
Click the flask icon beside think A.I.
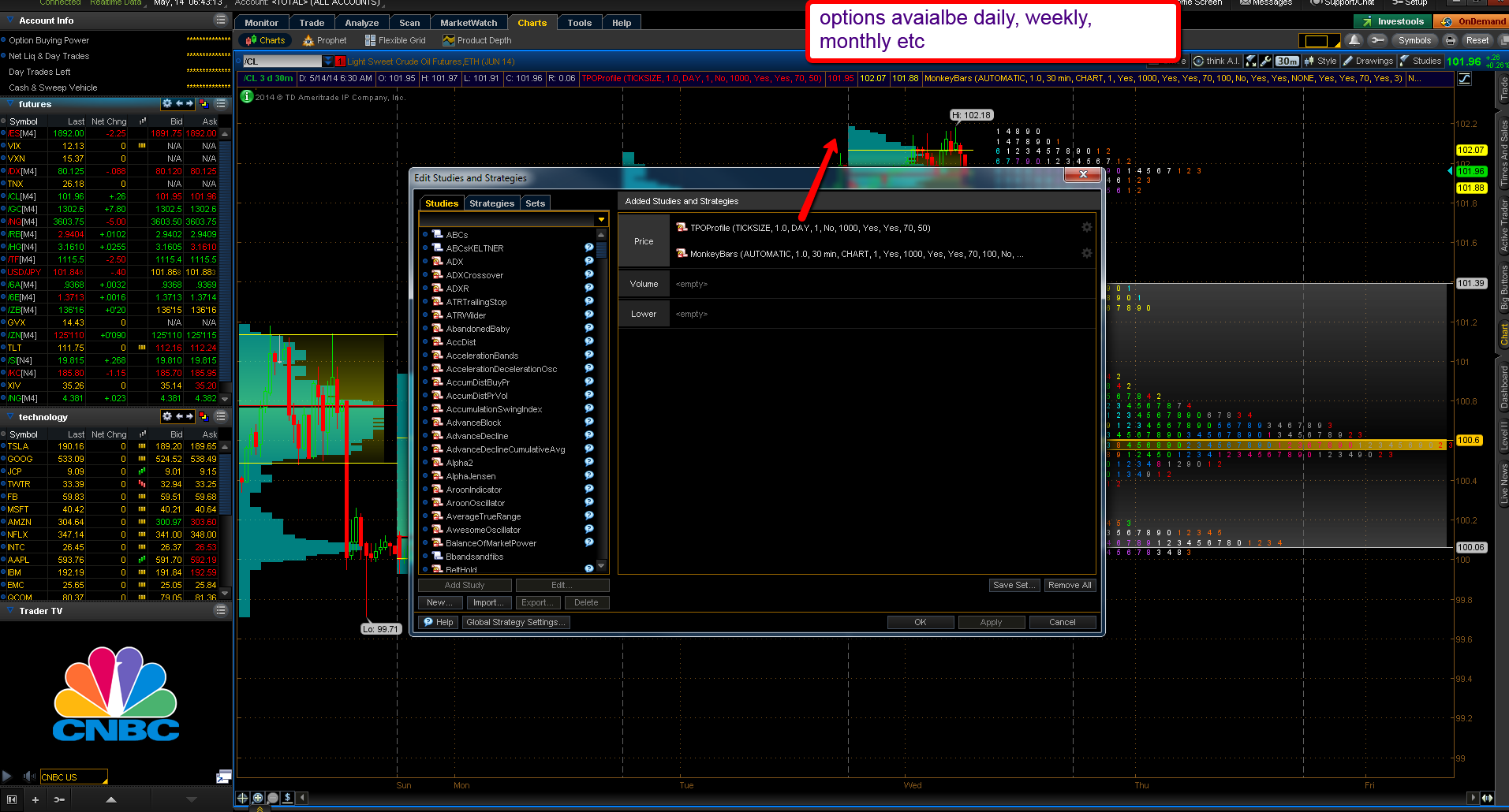tap(1251, 61)
